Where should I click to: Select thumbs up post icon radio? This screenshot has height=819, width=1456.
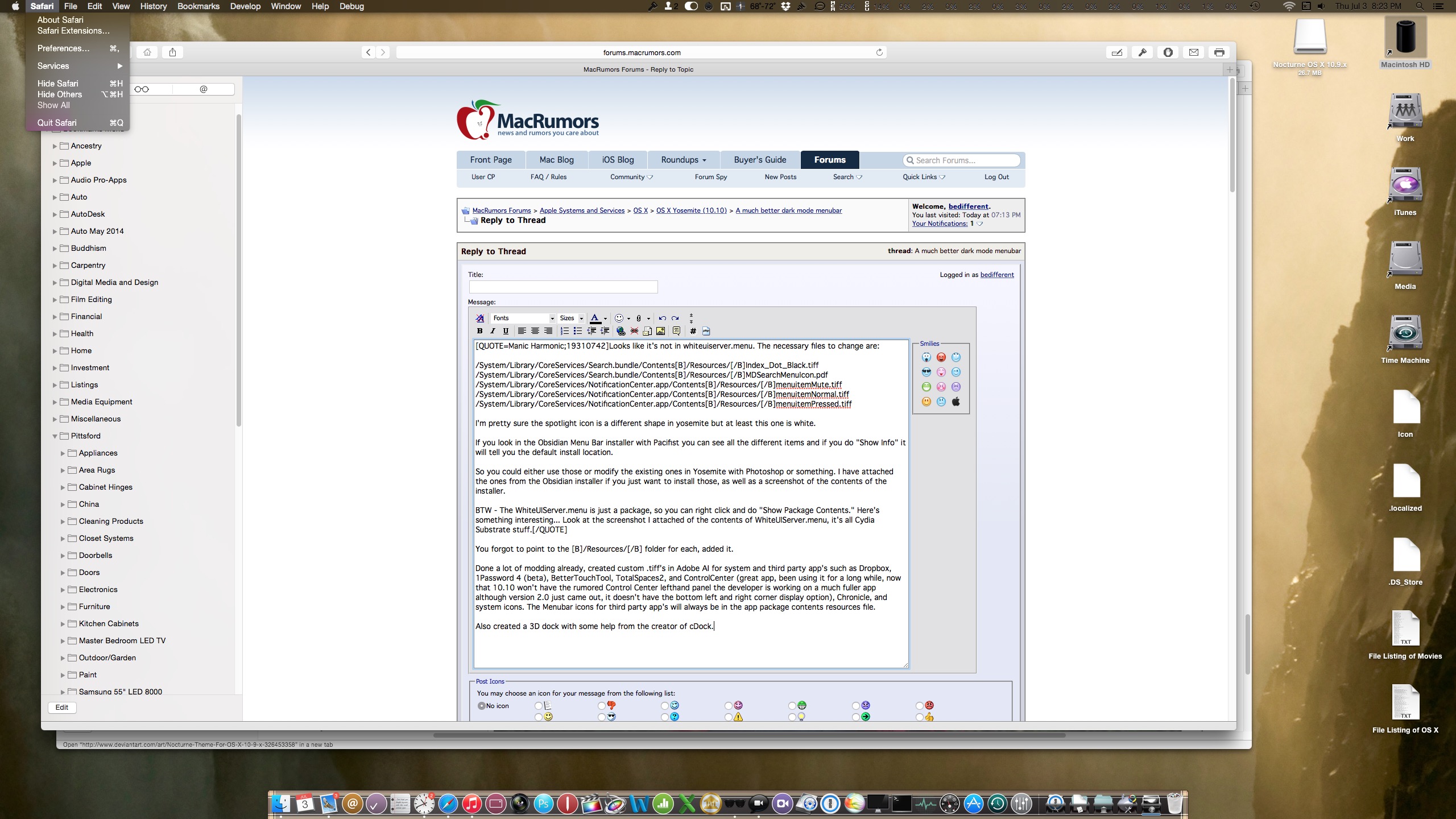point(919,717)
